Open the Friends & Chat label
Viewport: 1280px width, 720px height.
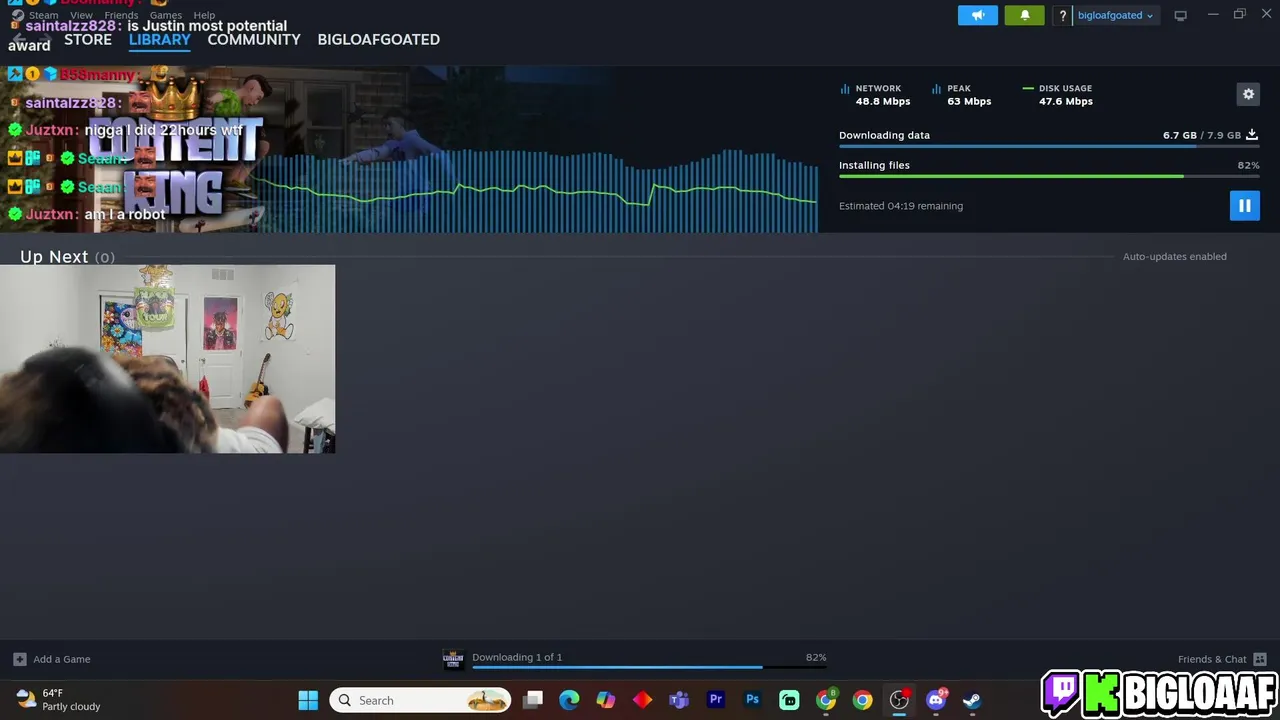click(x=1212, y=659)
